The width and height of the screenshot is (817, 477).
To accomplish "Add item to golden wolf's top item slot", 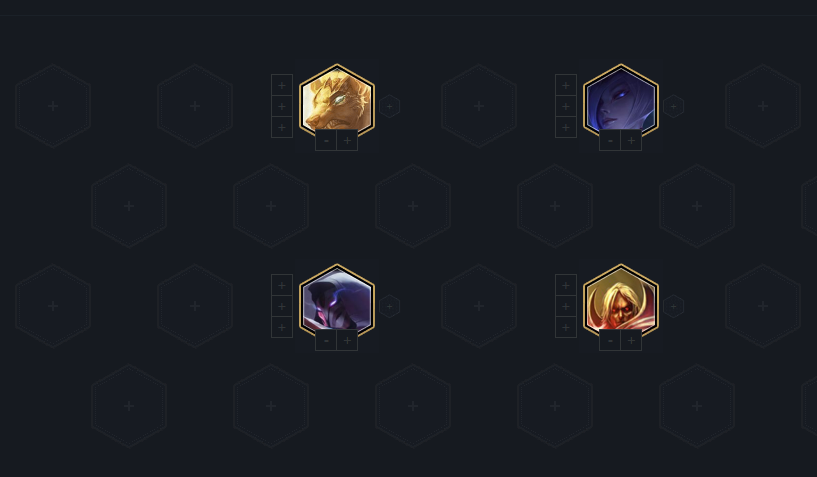I will [282, 85].
